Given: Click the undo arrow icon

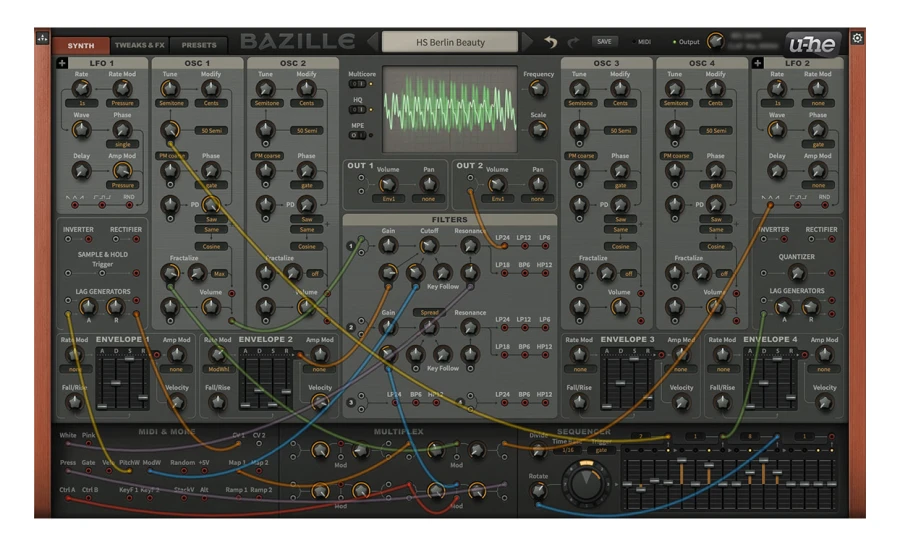Looking at the screenshot, I should pyautogui.click(x=550, y=42).
